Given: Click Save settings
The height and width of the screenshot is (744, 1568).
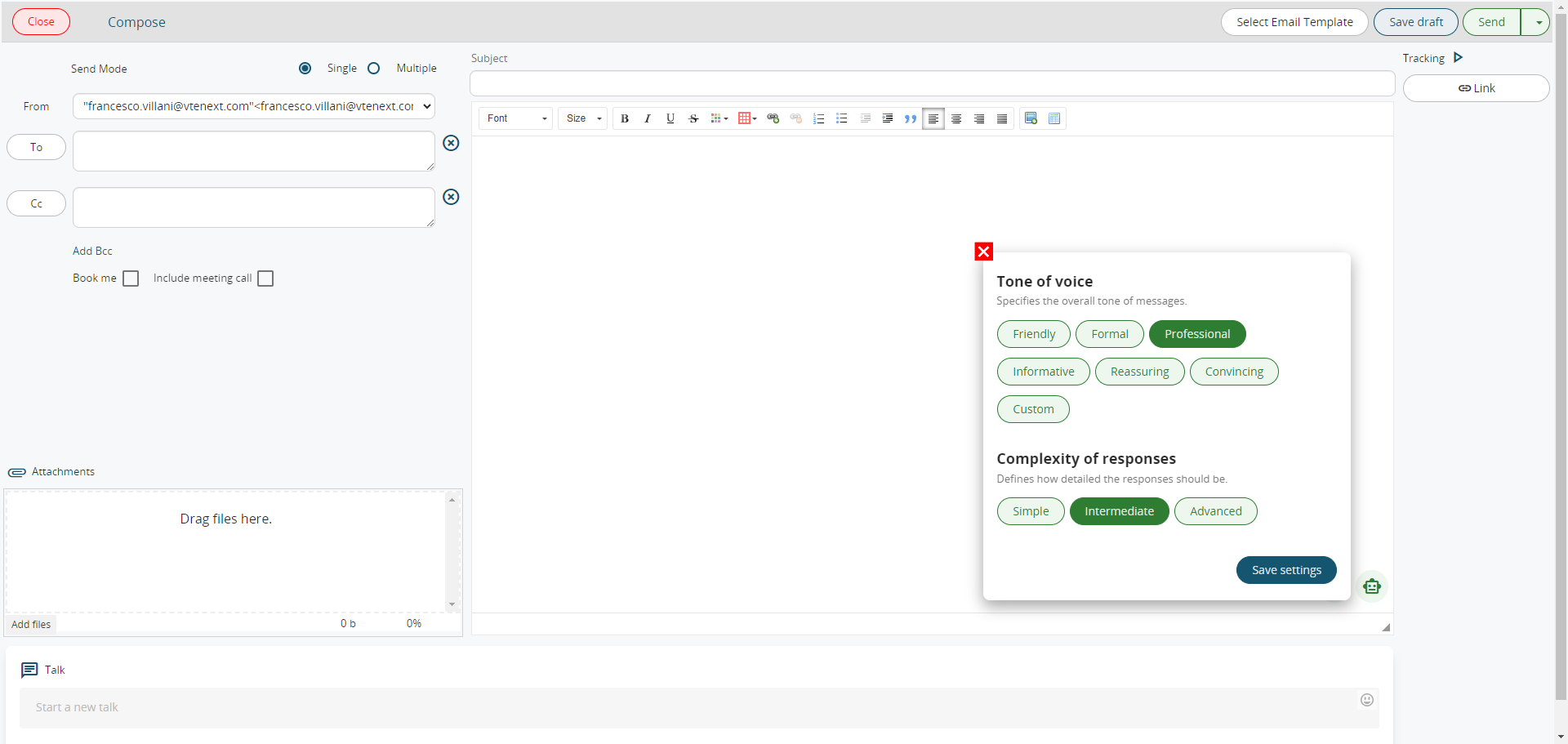Looking at the screenshot, I should [1286, 570].
